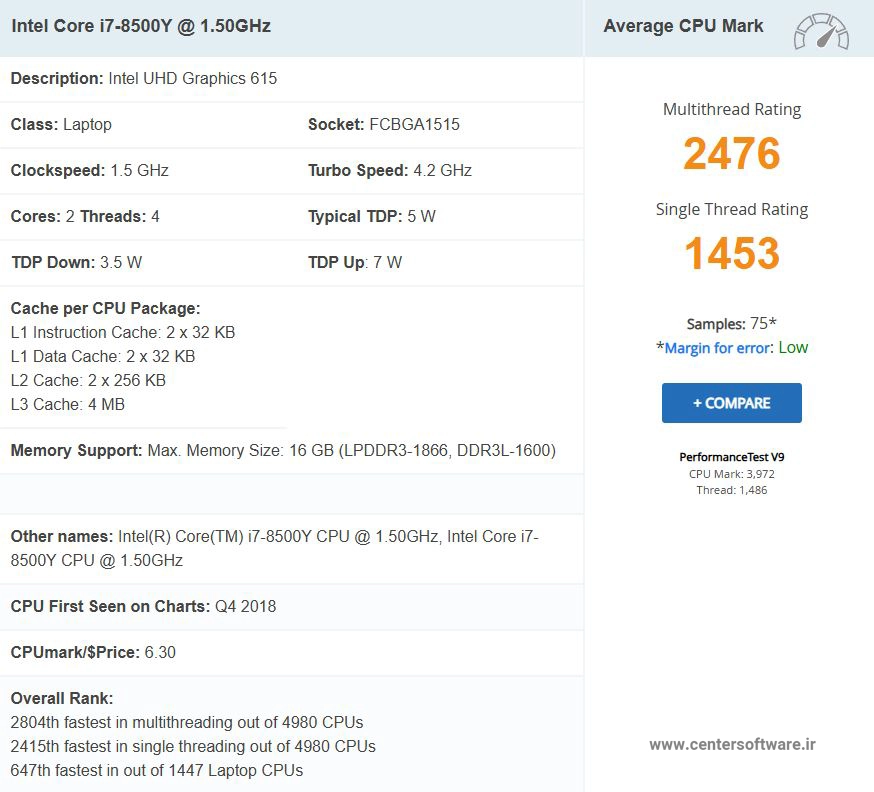Click TDP Up: 7 W entry
The height and width of the screenshot is (792, 874).
point(355,263)
